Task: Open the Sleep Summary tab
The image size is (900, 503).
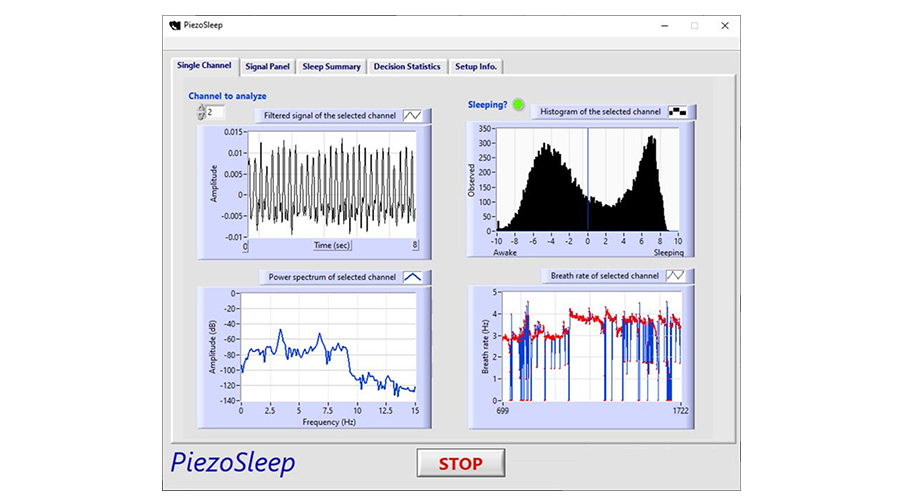Action: [331, 66]
